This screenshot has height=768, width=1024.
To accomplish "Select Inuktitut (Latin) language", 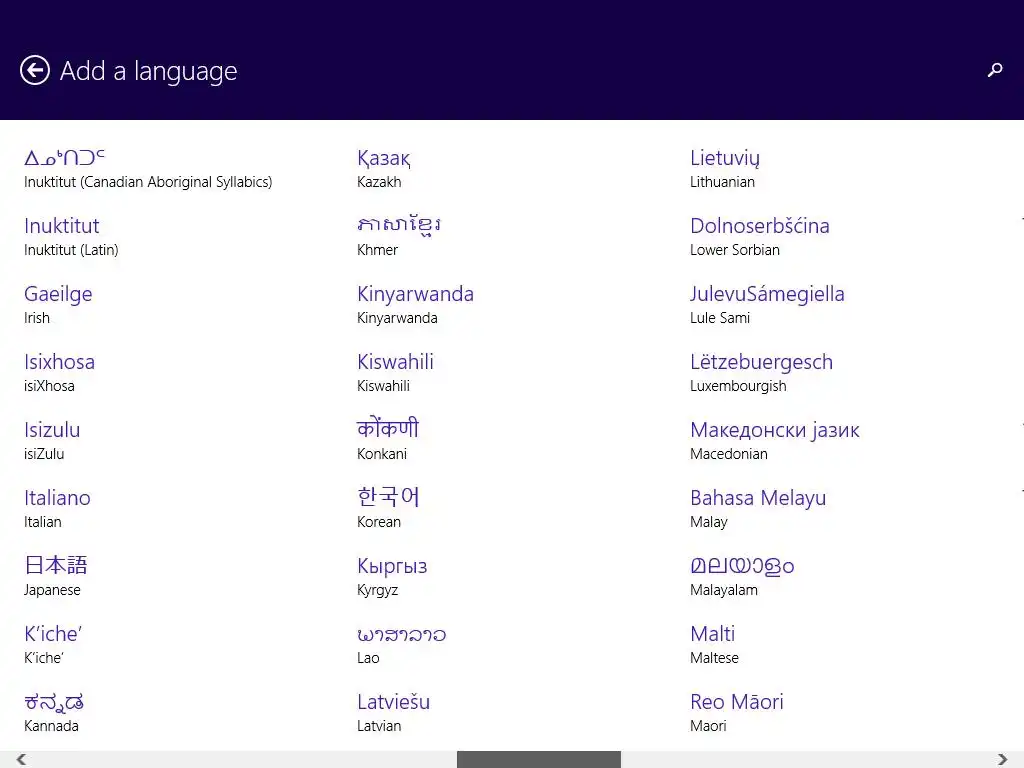I will point(71,237).
